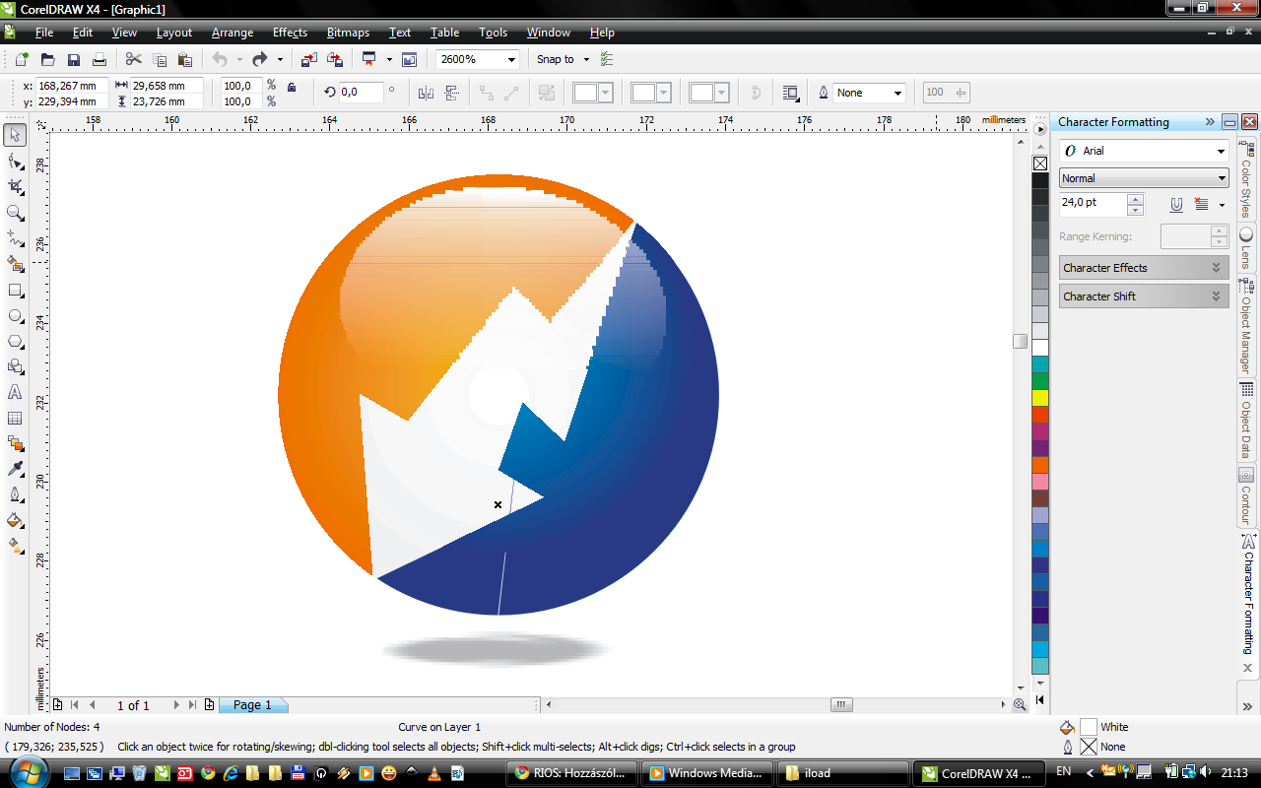This screenshot has height=788, width=1261.
Task: Select the Interactive Blend tool
Action: click(x=15, y=444)
